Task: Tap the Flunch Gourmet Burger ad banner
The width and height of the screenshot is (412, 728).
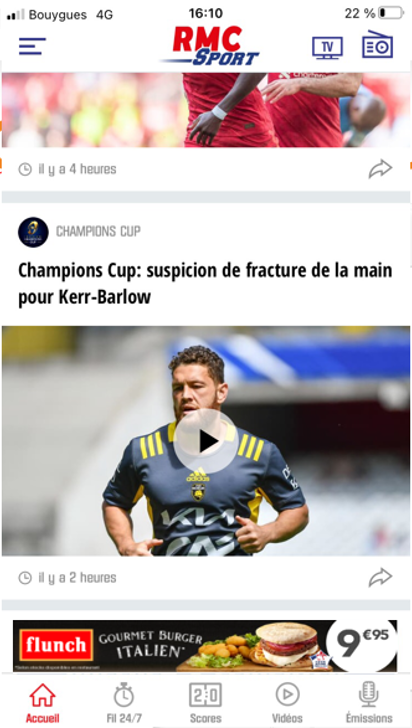Action: (205, 645)
